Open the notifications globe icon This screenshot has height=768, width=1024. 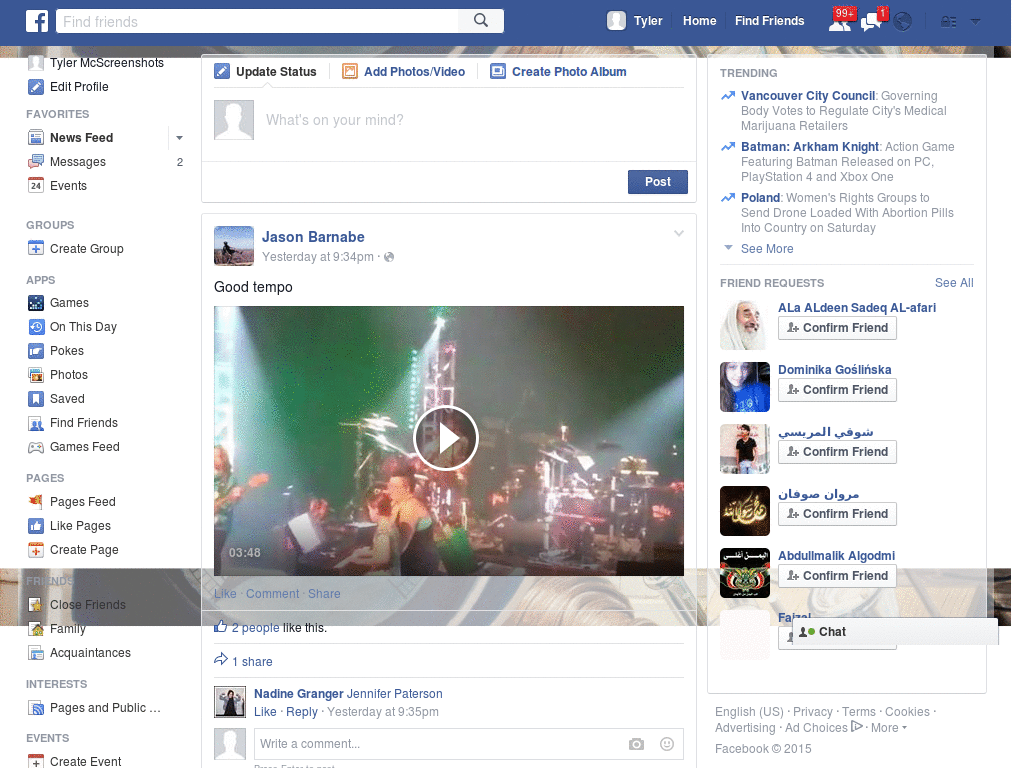[x=903, y=22]
